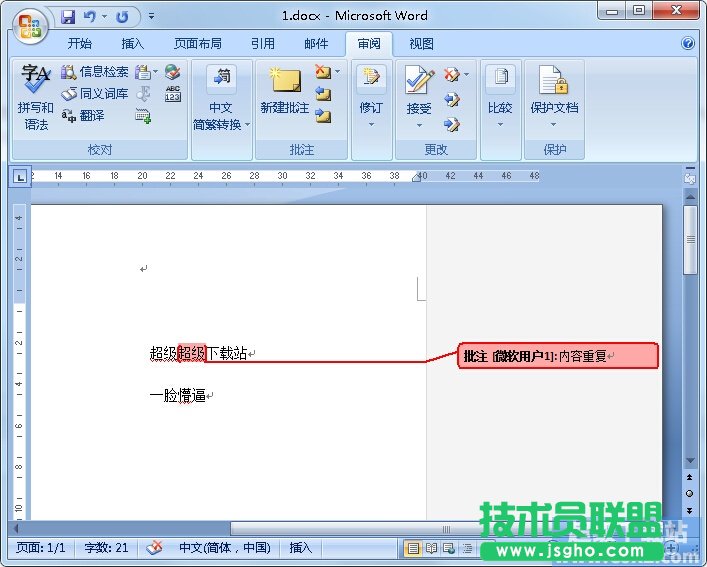707x567 pixels.
Task: Open the Insert (插入) ribbon tab
Action: pos(132,44)
